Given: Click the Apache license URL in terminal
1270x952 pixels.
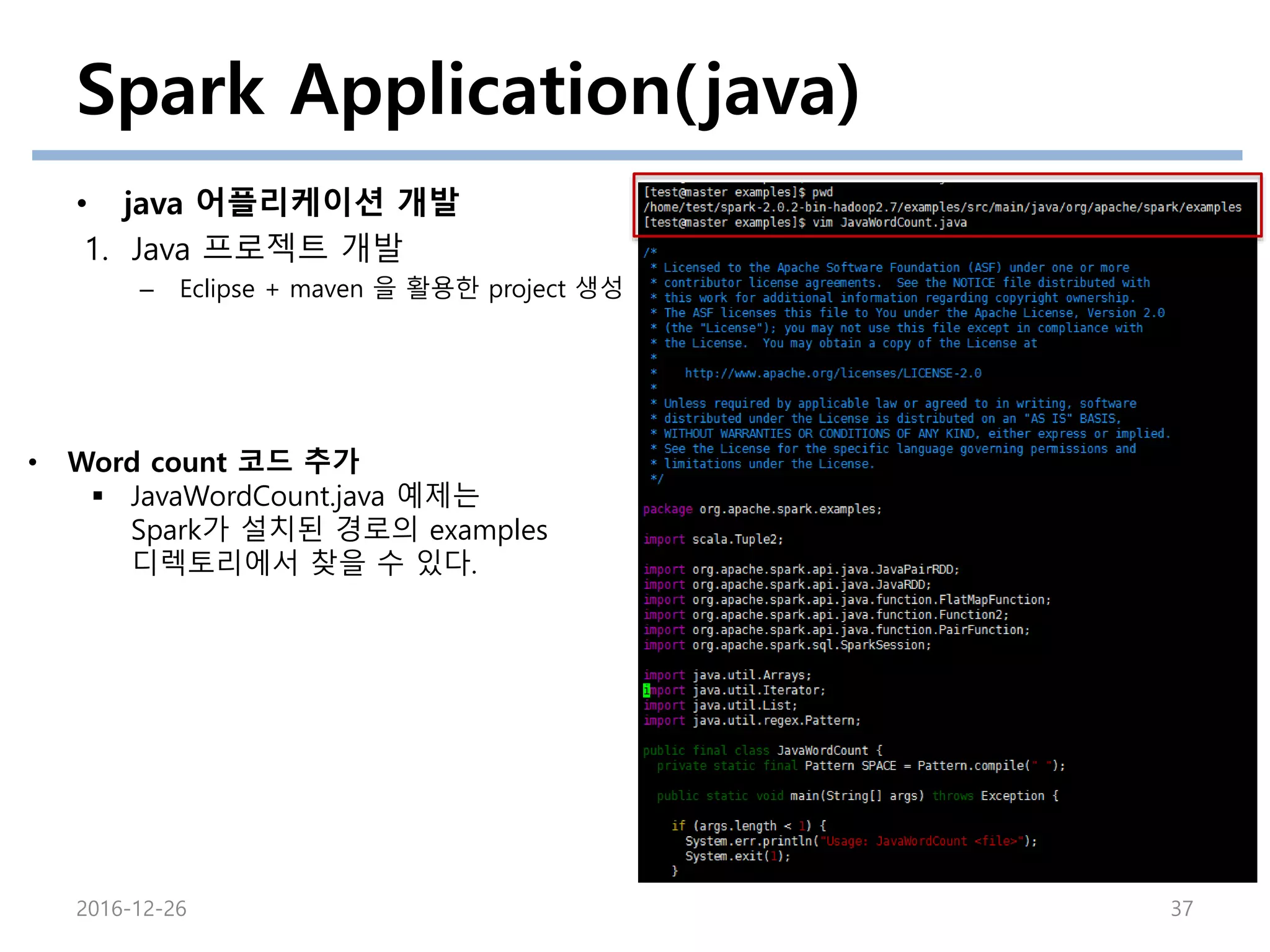Looking at the screenshot, I should pos(832,373).
